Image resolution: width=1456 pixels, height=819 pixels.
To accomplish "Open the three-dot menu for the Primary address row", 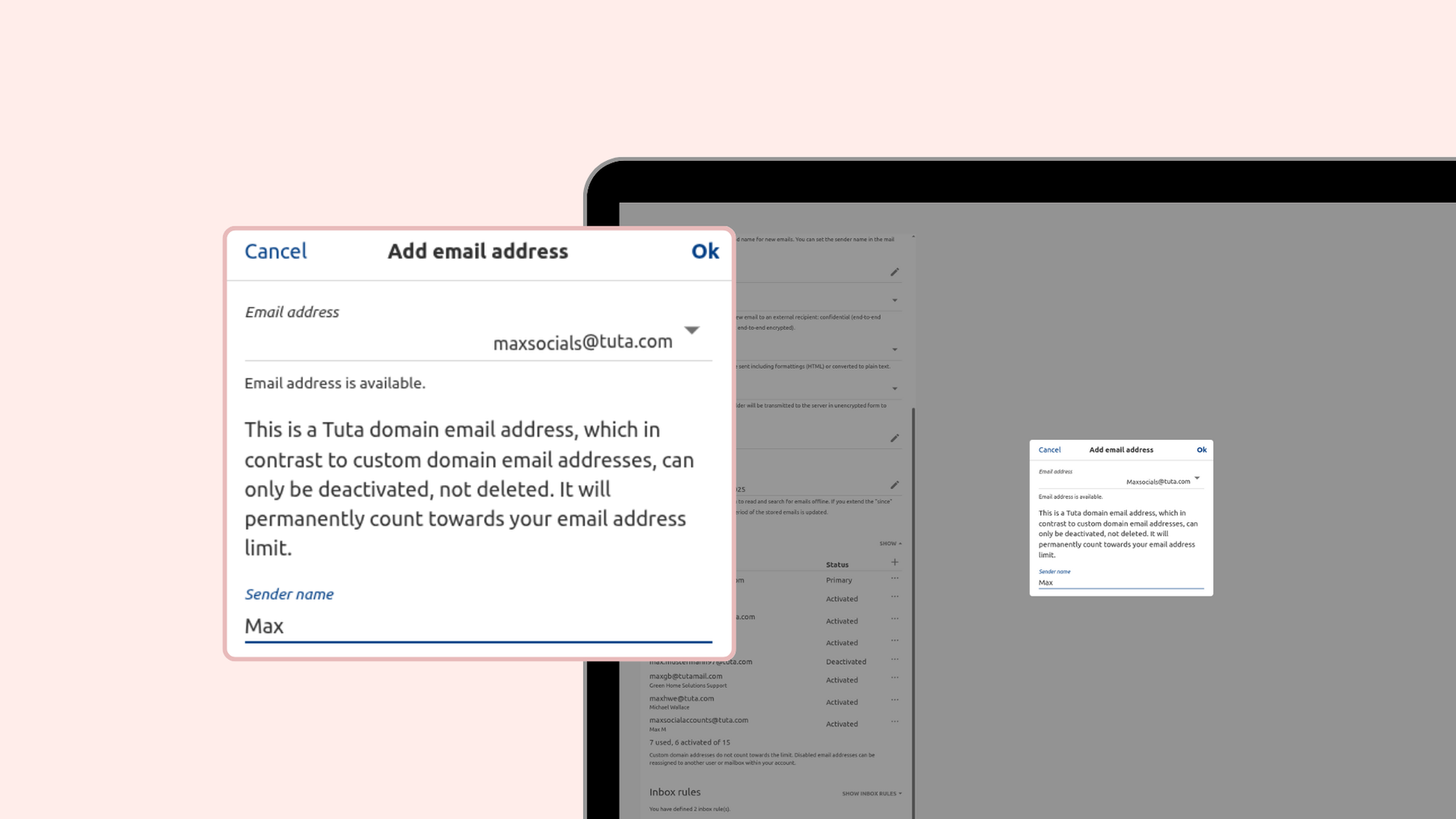I will (x=895, y=578).
